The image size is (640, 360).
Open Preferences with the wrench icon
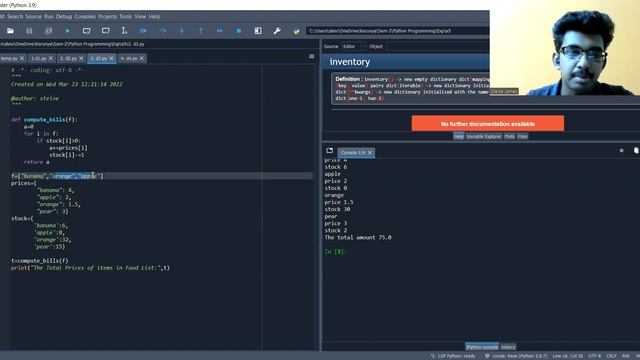tap(277, 31)
